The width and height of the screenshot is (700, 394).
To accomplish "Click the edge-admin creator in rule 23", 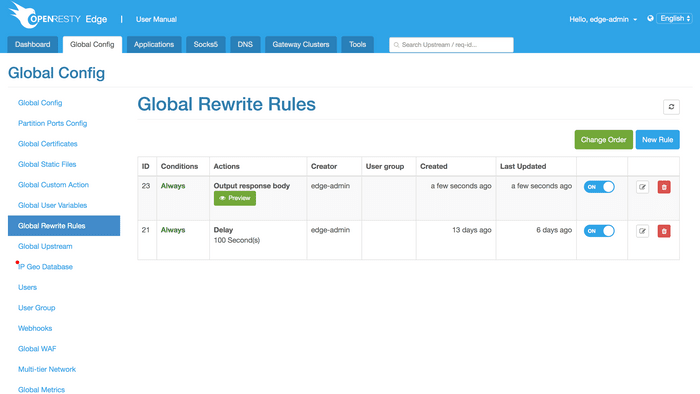I will [330, 186].
